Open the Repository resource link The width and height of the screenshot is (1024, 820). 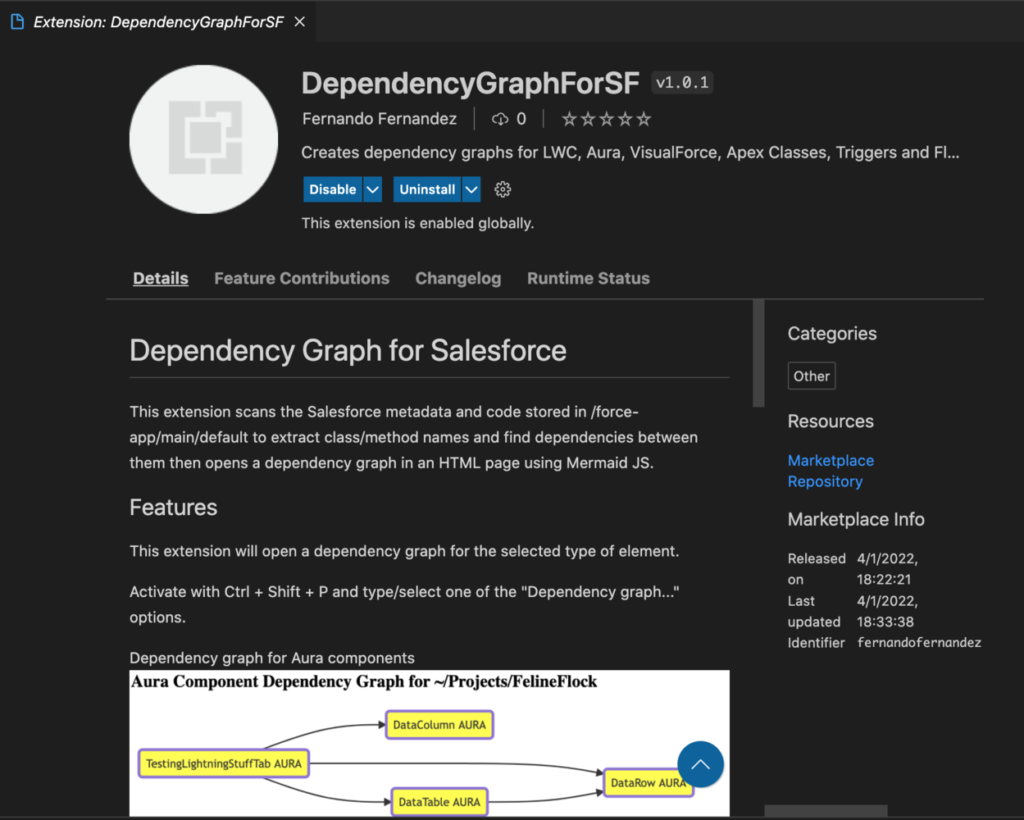click(825, 481)
